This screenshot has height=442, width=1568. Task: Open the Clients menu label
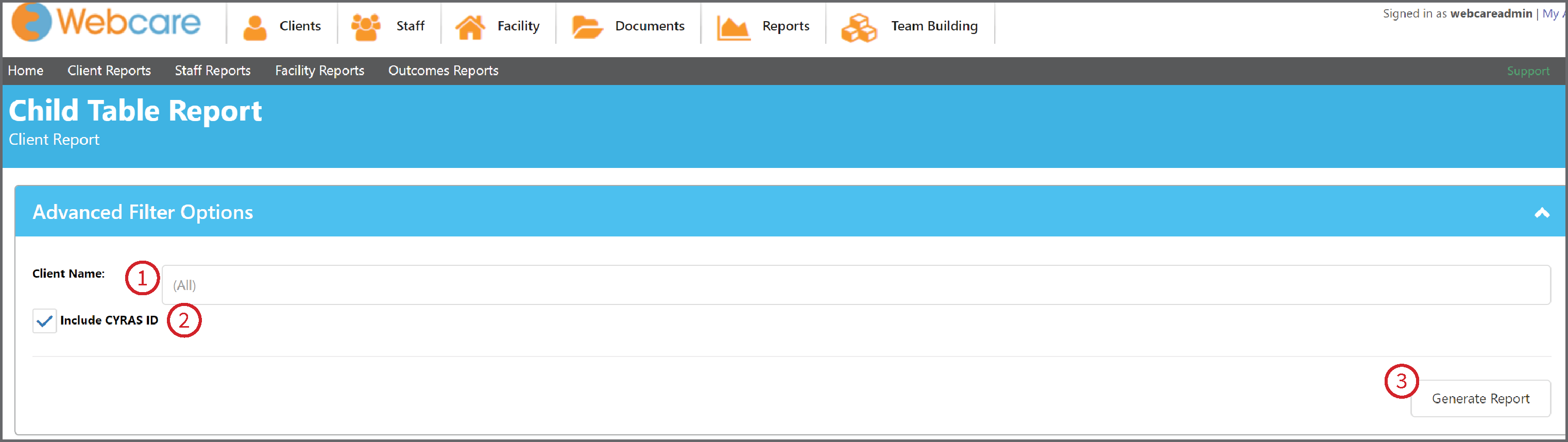point(300,26)
